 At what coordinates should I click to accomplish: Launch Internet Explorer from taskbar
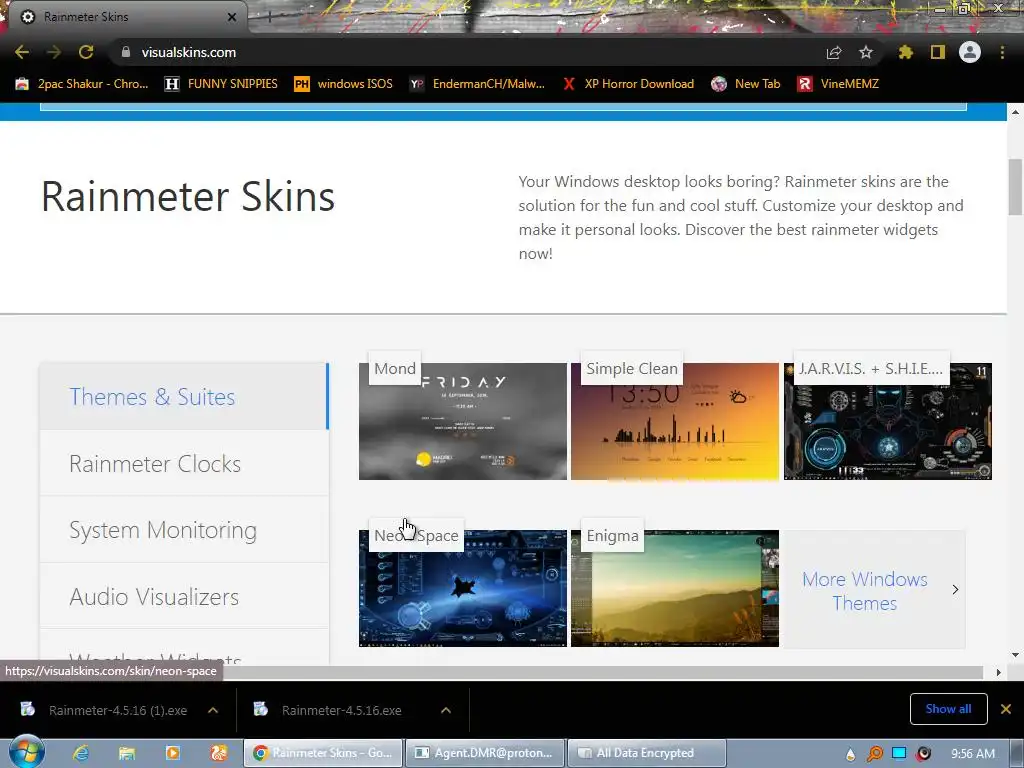pyautogui.click(x=81, y=753)
